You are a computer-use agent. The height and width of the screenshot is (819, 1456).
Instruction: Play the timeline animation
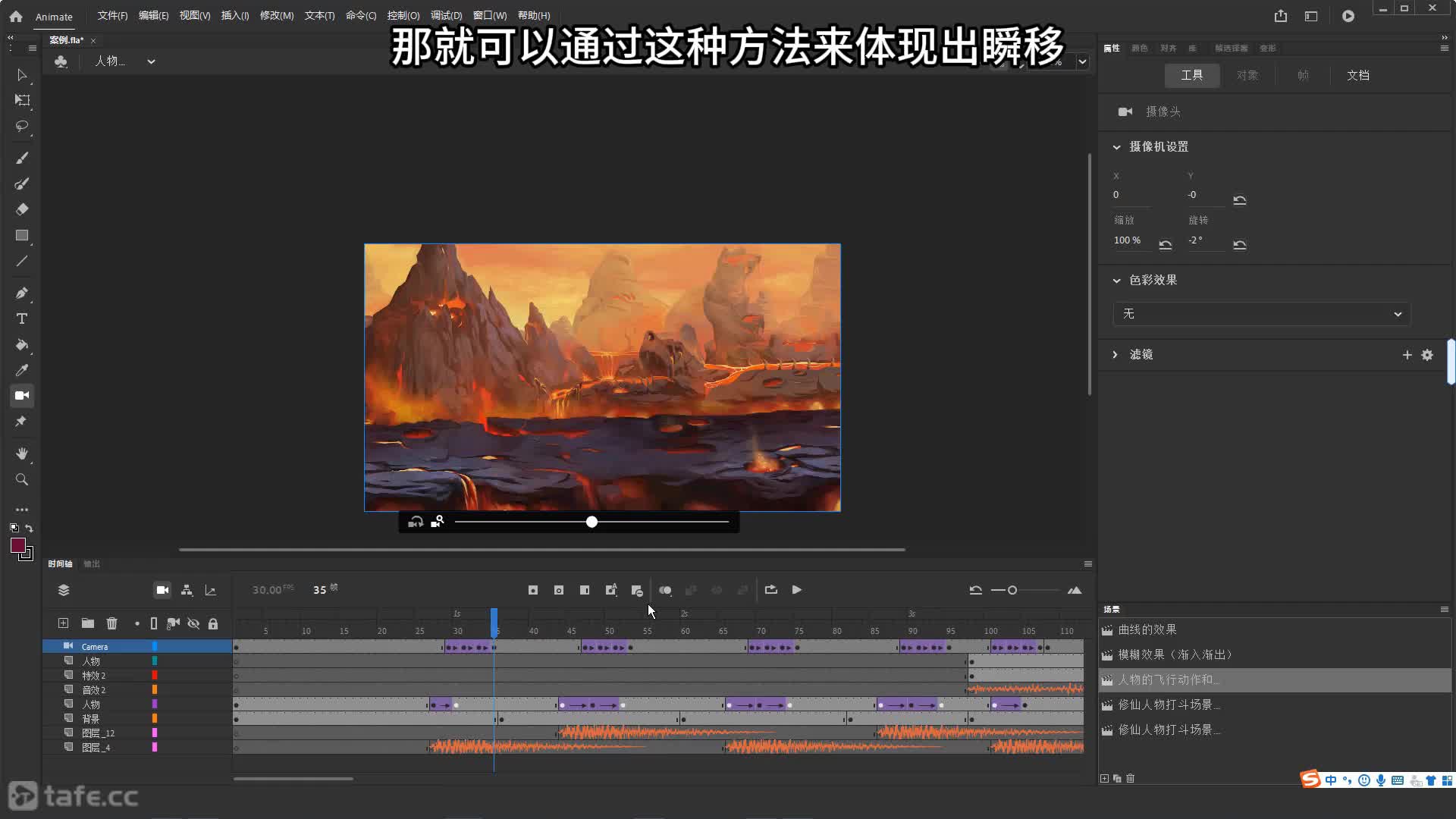click(797, 590)
